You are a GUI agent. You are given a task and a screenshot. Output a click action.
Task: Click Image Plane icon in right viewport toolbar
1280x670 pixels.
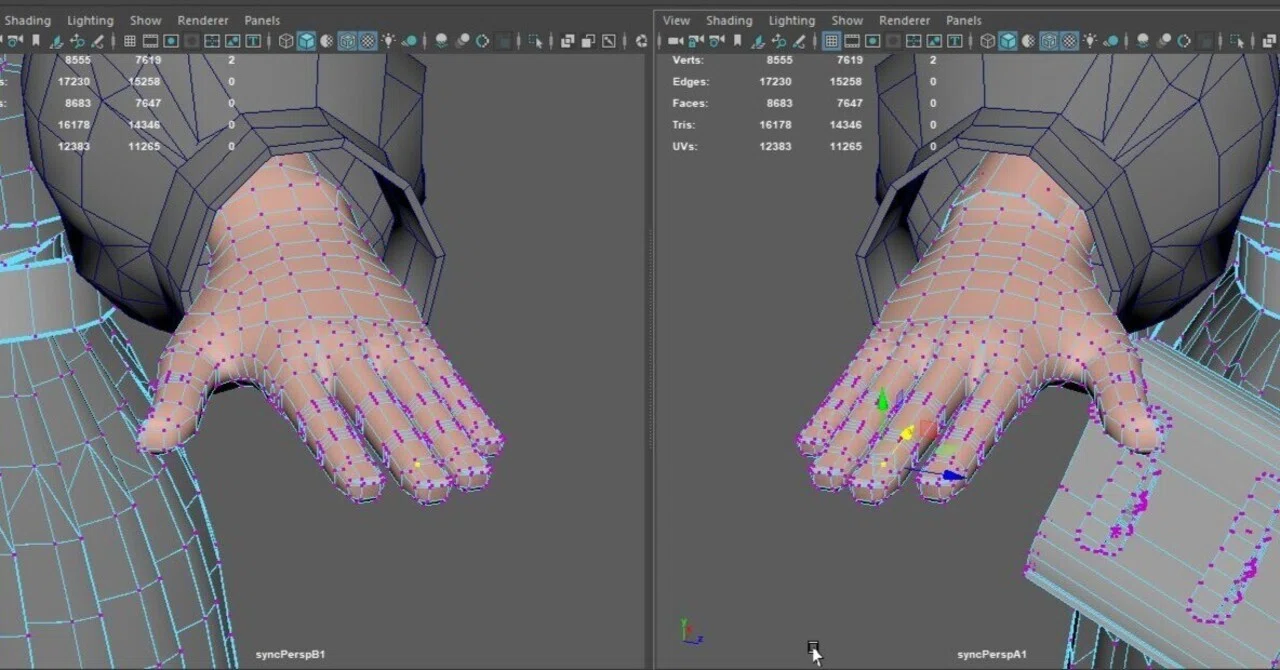(x=758, y=41)
